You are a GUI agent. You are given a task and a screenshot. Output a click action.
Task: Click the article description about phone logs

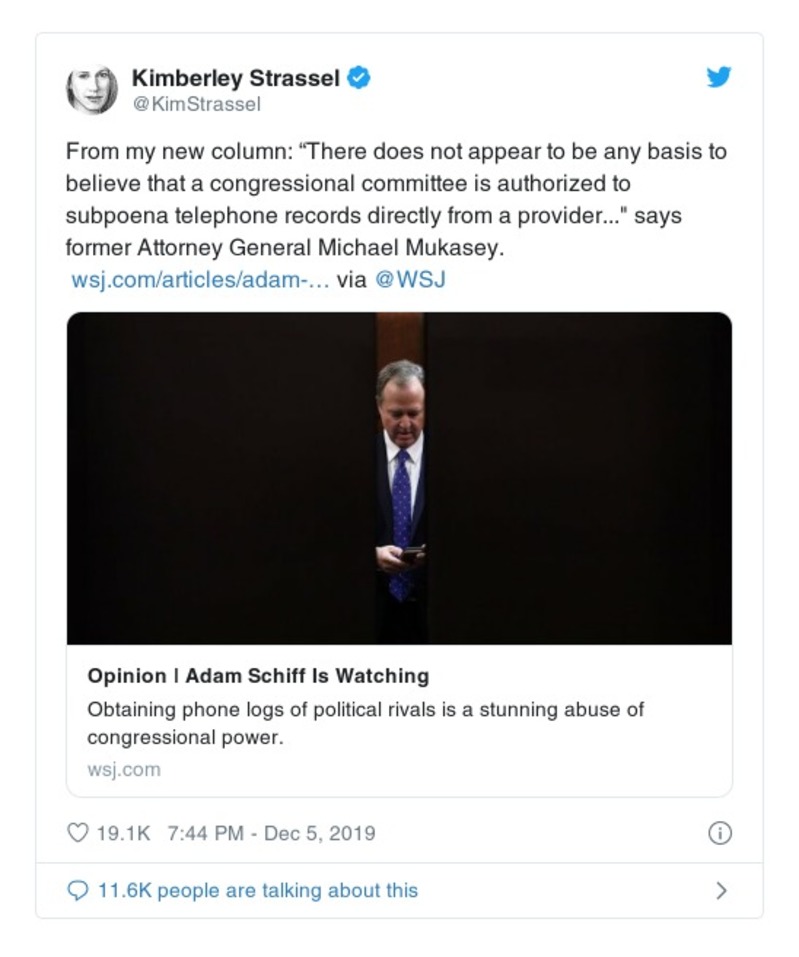[365, 723]
